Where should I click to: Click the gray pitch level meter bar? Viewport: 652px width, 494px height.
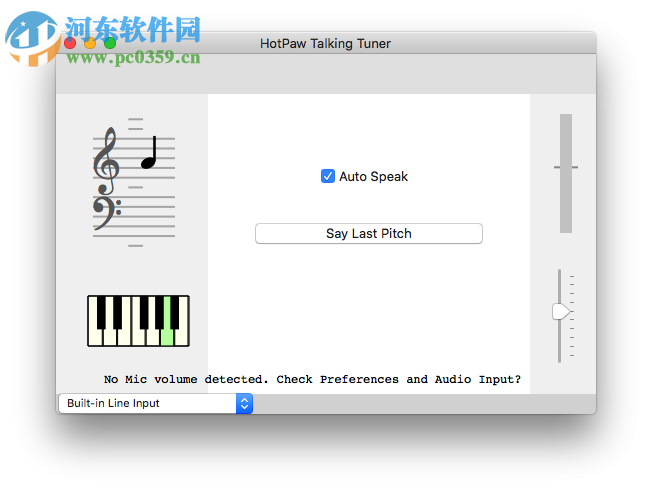click(x=566, y=173)
